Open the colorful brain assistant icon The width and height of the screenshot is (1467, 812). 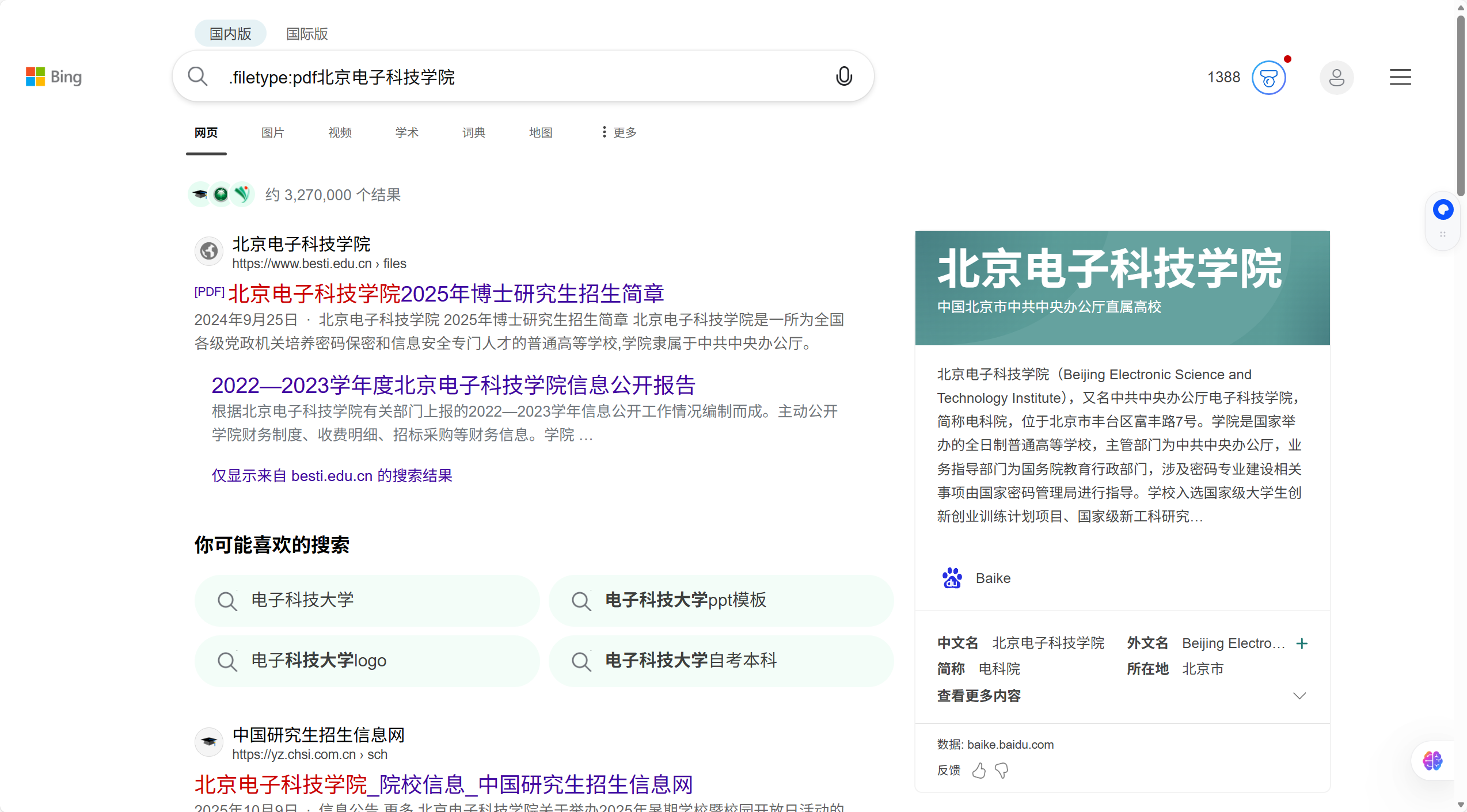tap(1432, 761)
